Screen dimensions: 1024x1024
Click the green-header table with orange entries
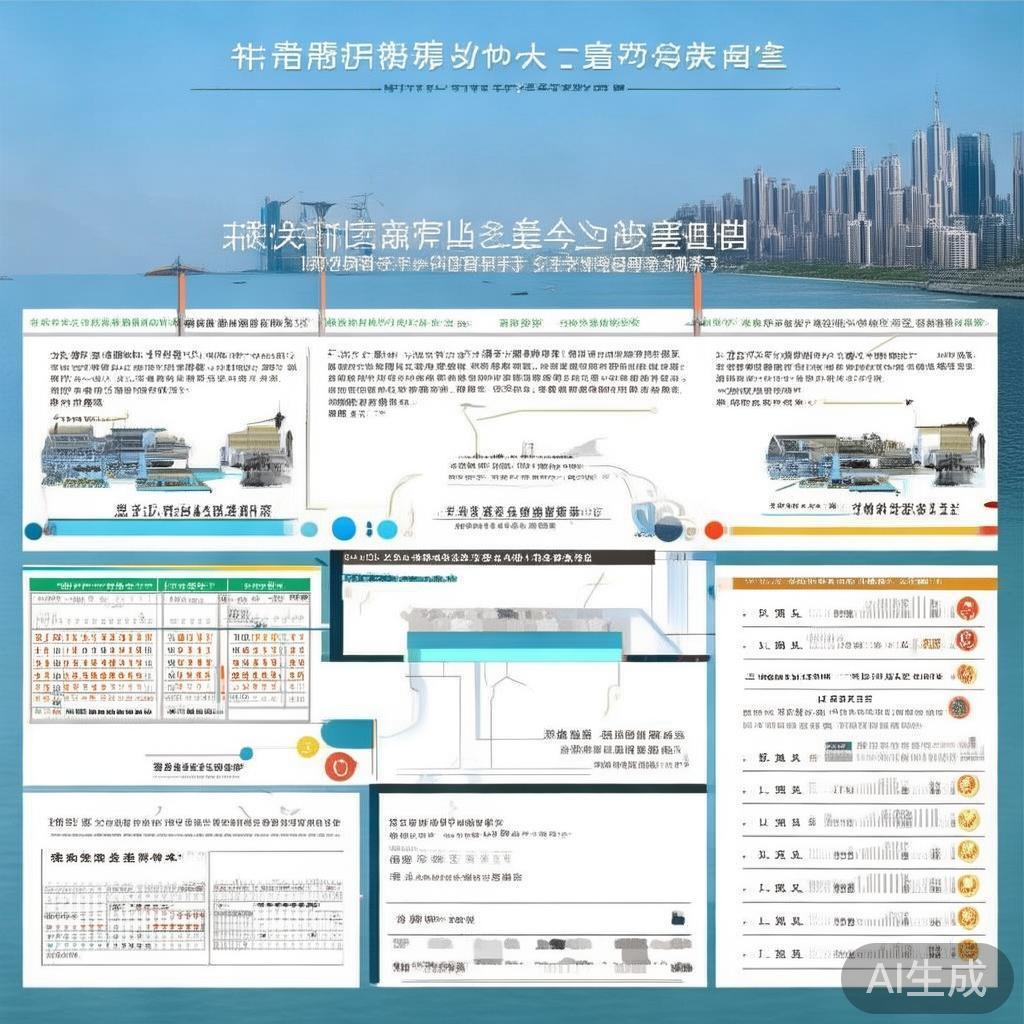(x=170, y=650)
